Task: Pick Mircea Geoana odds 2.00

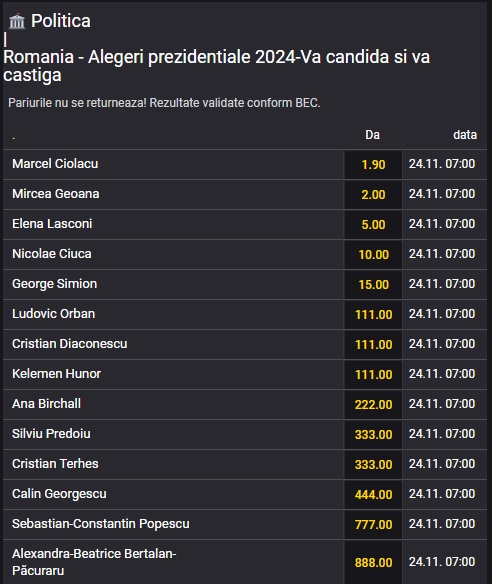Action: coord(373,194)
